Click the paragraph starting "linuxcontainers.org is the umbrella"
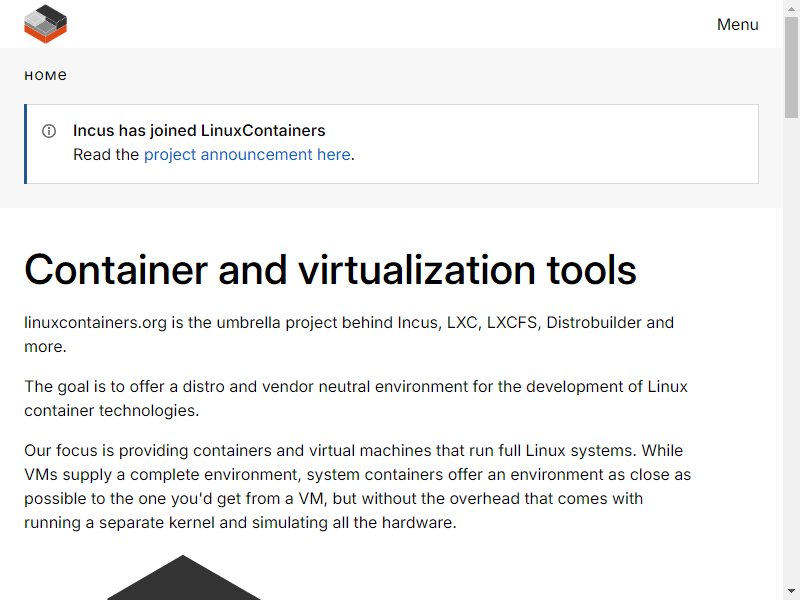The height and width of the screenshot is (600, 800). tap(349, 334)
